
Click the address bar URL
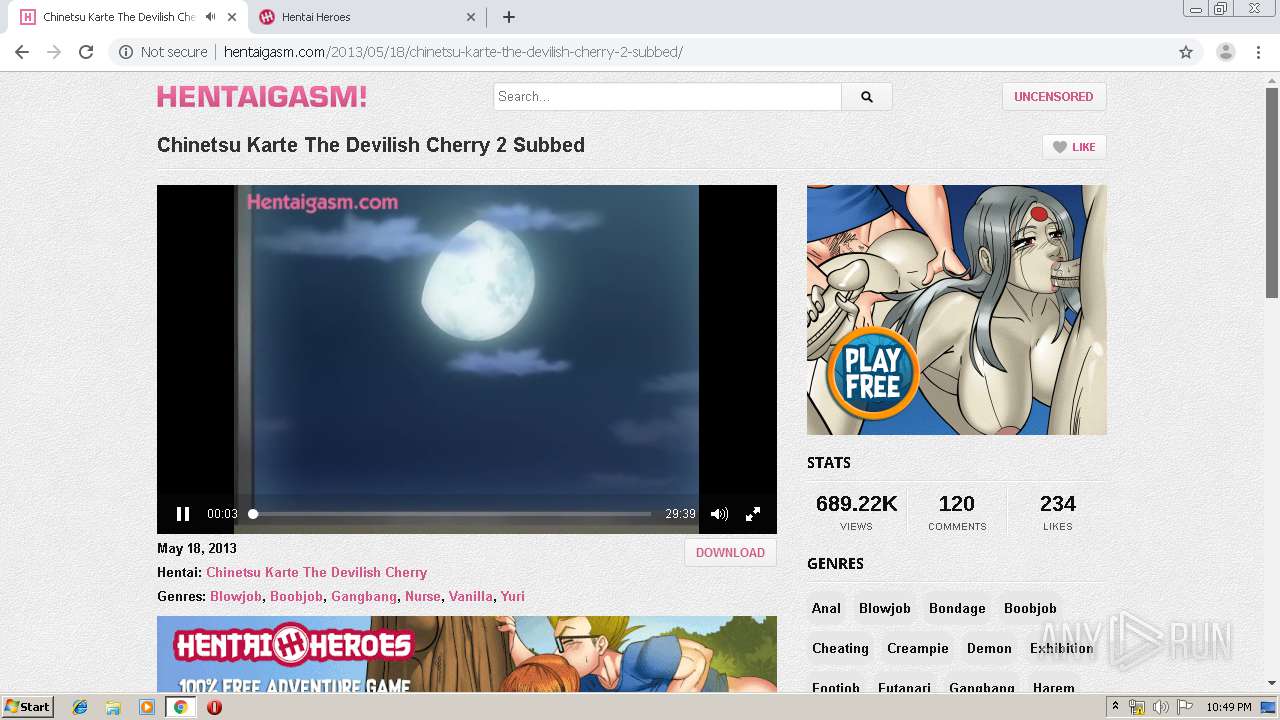click(x=453, y=52)
